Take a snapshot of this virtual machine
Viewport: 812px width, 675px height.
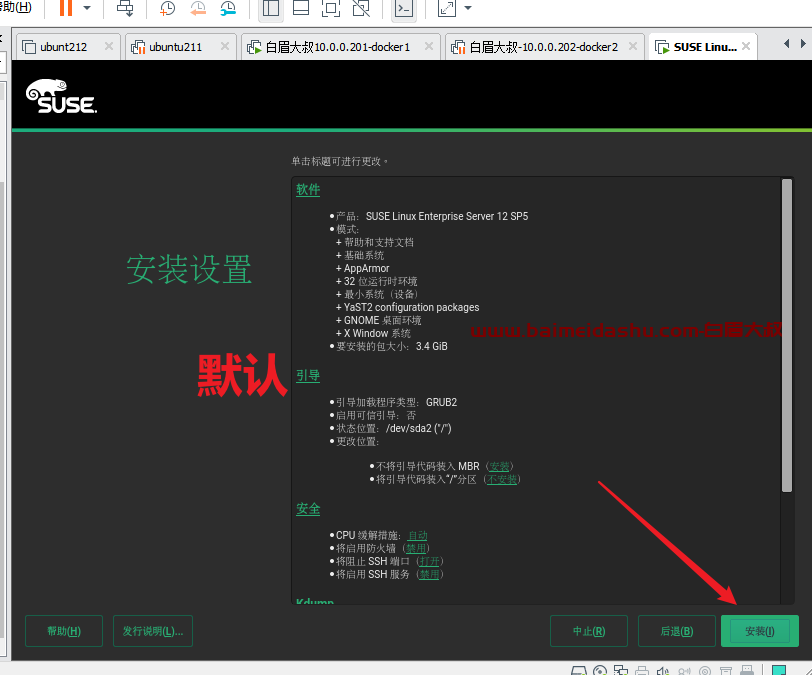click(167, 8)
